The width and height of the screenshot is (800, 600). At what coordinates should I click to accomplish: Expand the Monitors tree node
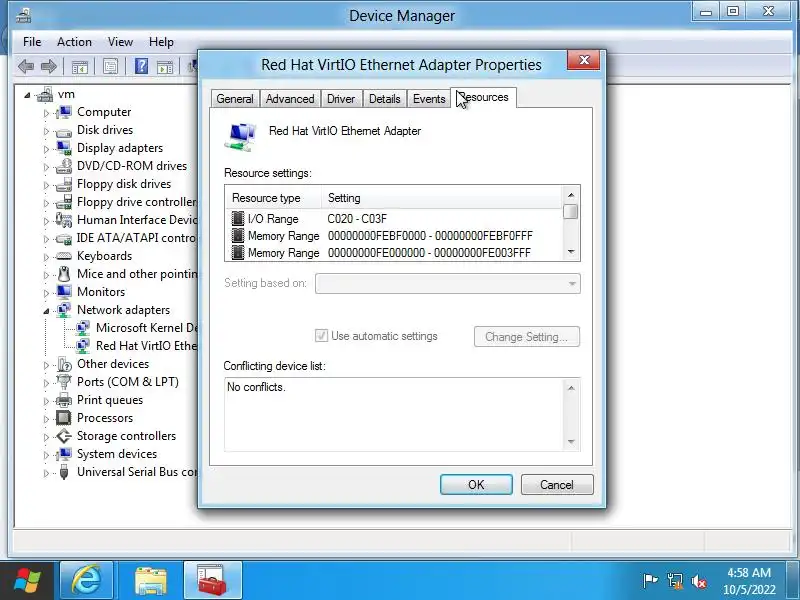click(x=46, y=293)
